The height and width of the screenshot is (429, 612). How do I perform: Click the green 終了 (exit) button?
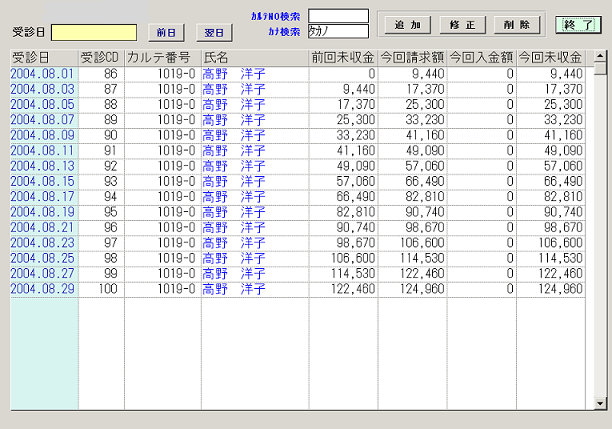(x=578, y=24)
